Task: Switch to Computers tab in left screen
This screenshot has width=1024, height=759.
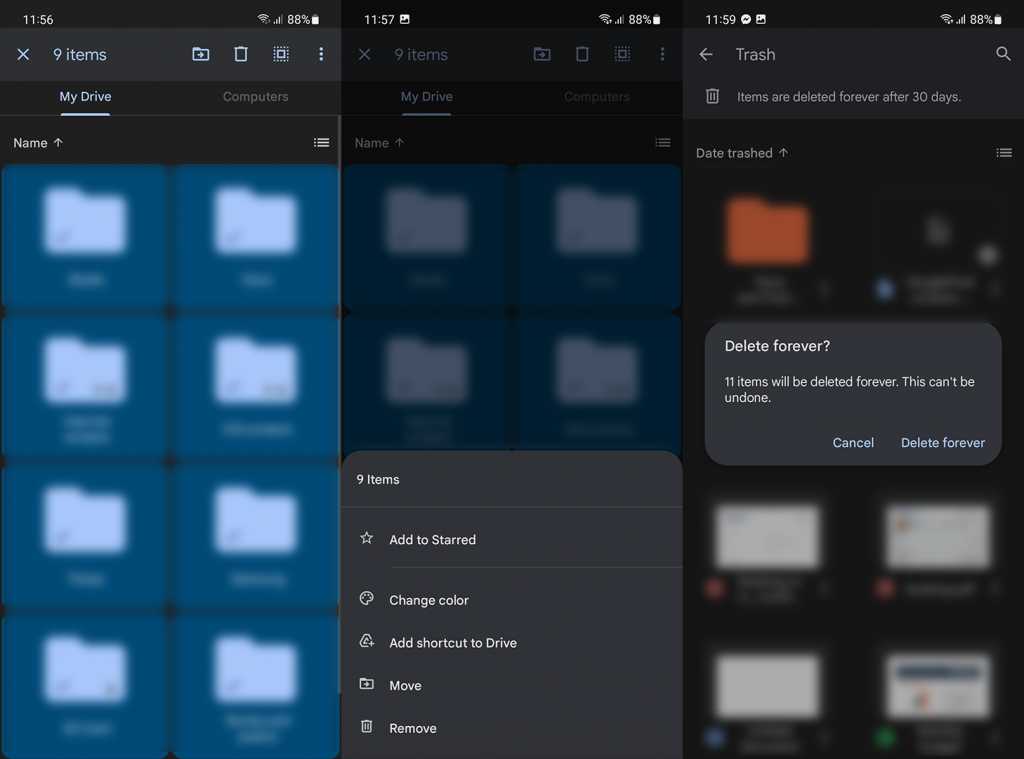Action: tap(255, 97)
